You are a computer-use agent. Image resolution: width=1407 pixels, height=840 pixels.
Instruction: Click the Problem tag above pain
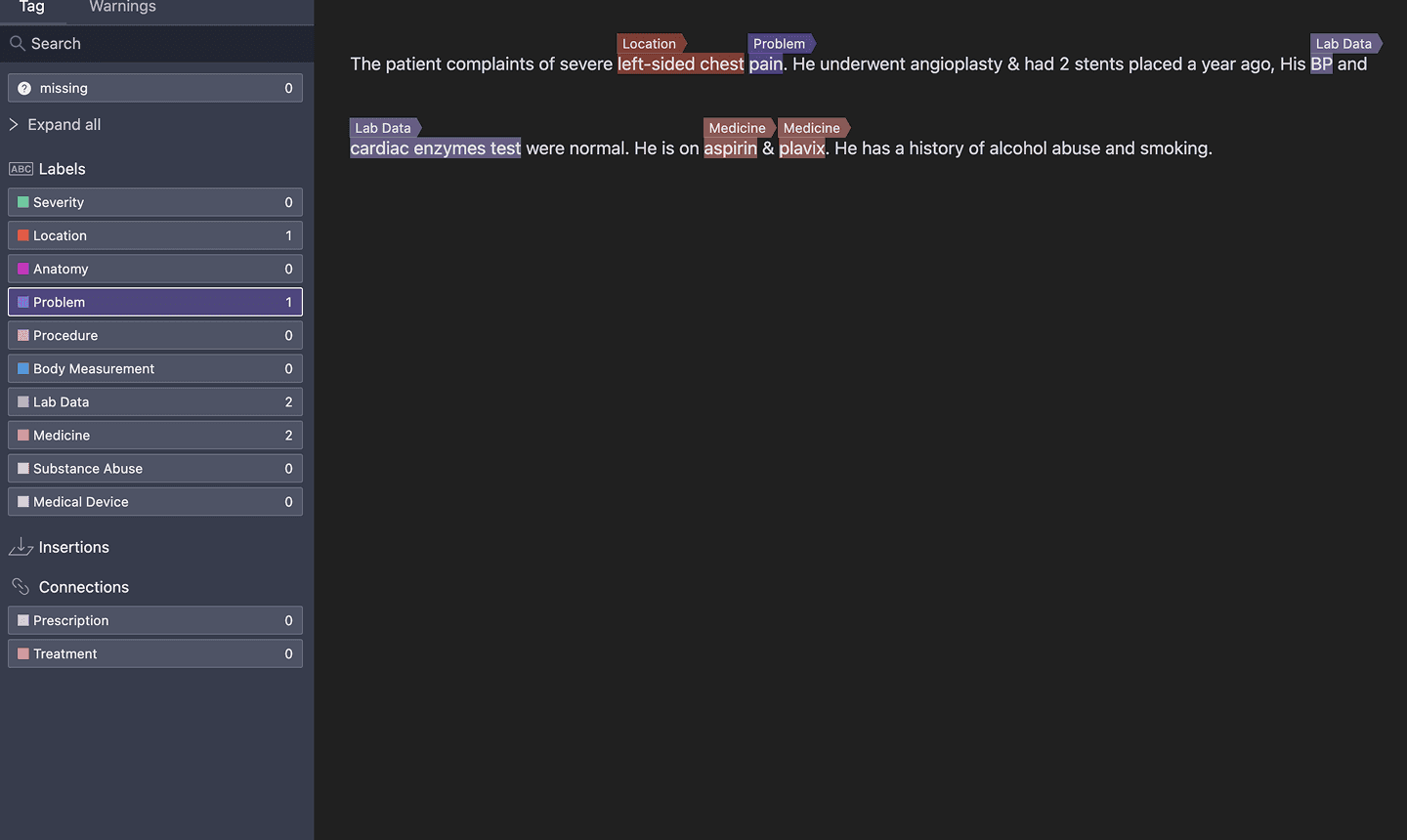(779, 44)
